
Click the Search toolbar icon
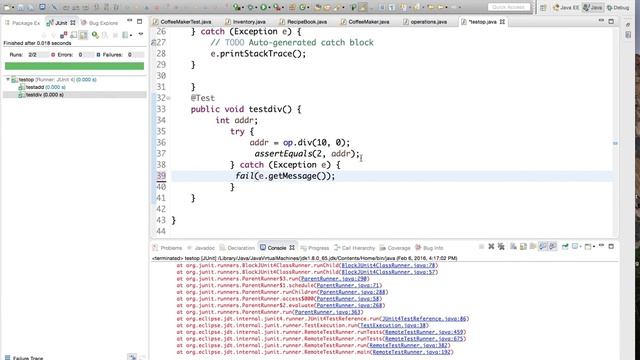point(337,7)
